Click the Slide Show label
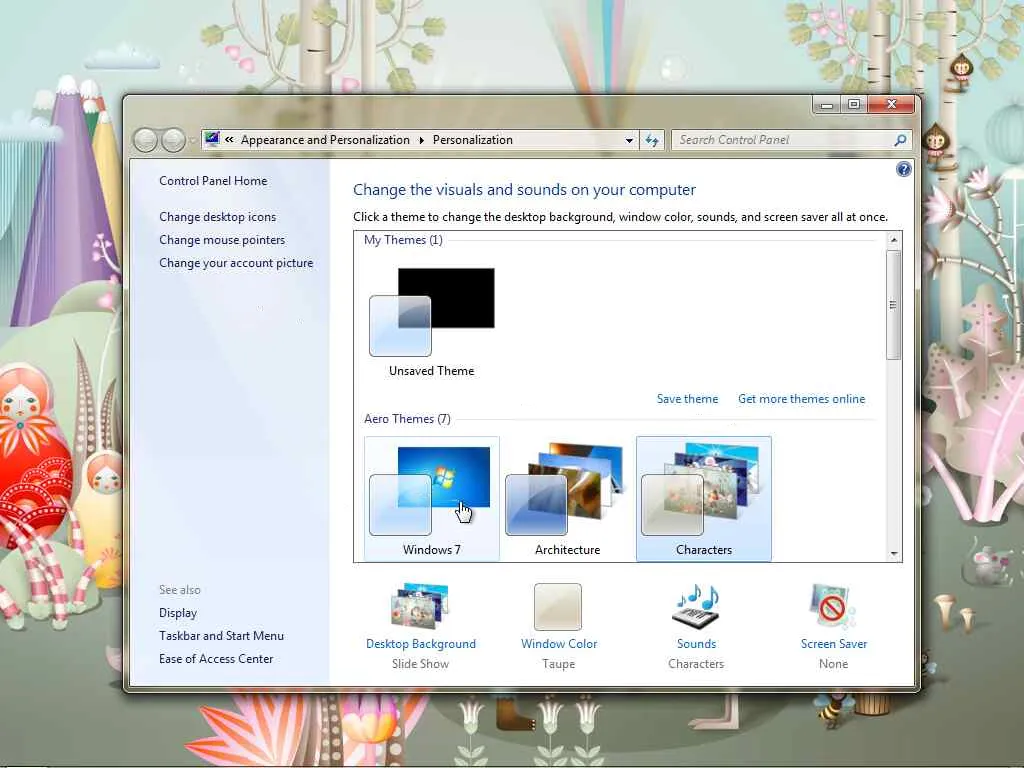The height and width of the screenshot is (768, 1024). [420, 664]
